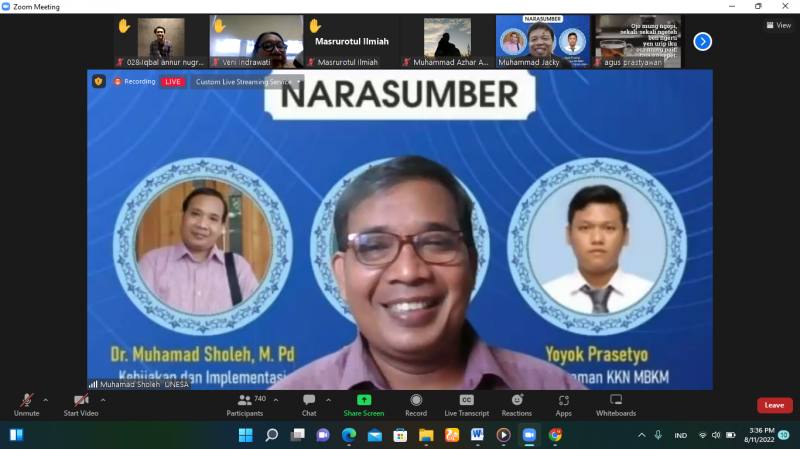Click Zoom icon in taskbar
Screen dimensions: 800x449
(x=529, y=435)
